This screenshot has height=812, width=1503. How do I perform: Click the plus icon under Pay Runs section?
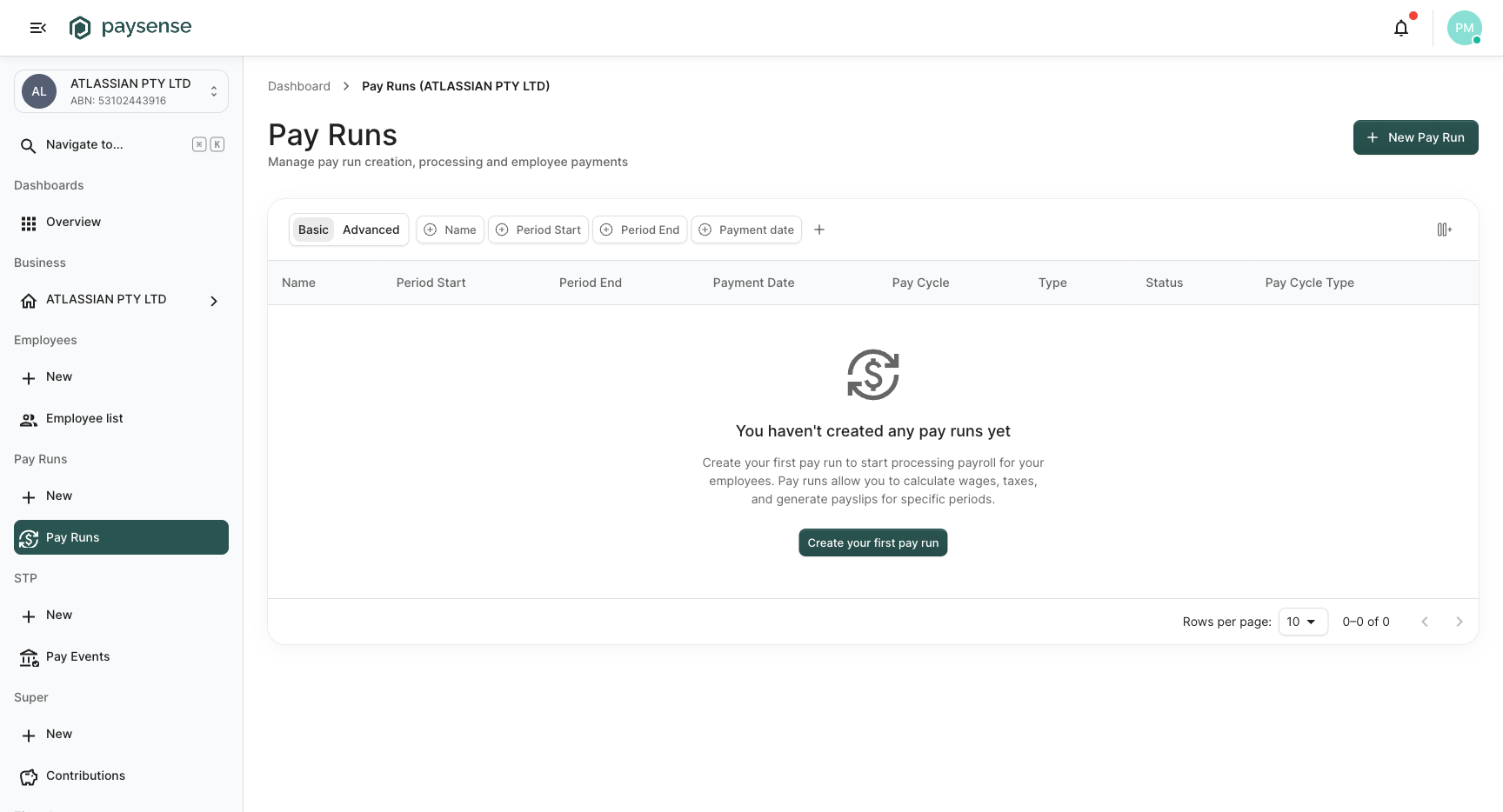pyautogui.click(x=29, y=496)
